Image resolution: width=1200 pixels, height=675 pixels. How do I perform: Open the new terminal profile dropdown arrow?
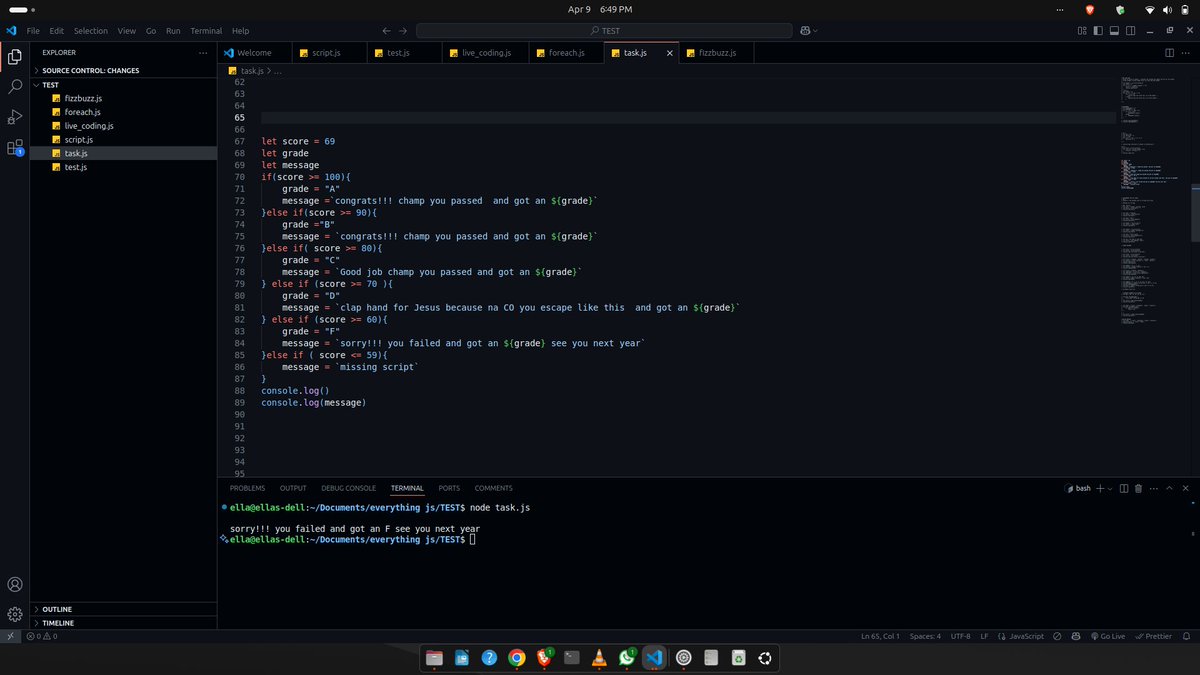pos(1111,488)
